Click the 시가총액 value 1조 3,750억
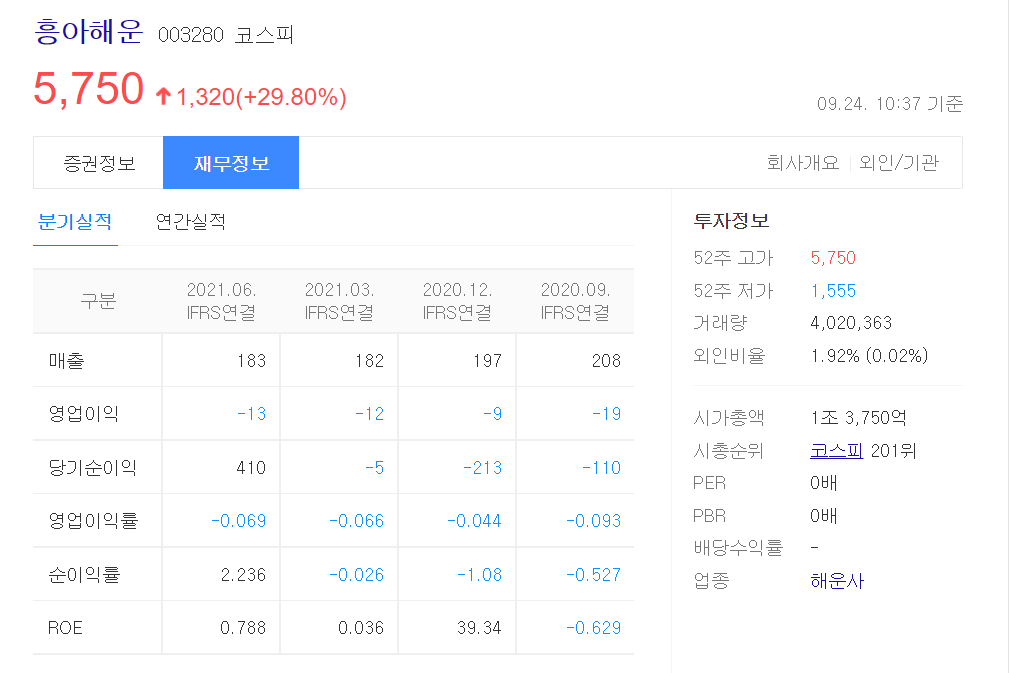Viewport: 1010px width, 673px height. [x=858, y=418]
